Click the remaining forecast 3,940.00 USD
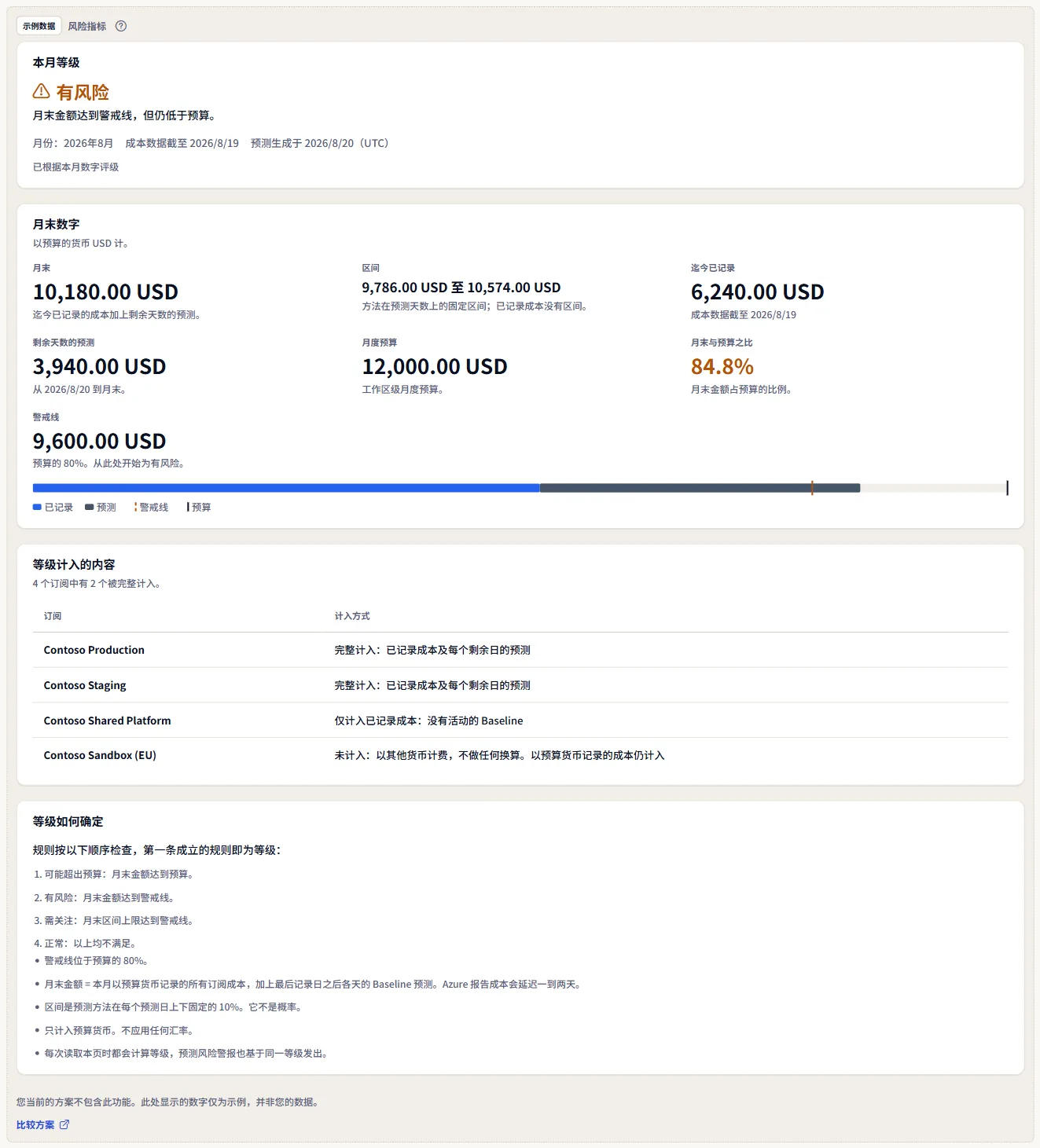The height and width of the screenshot is (1148, 1040). [100, 367]
